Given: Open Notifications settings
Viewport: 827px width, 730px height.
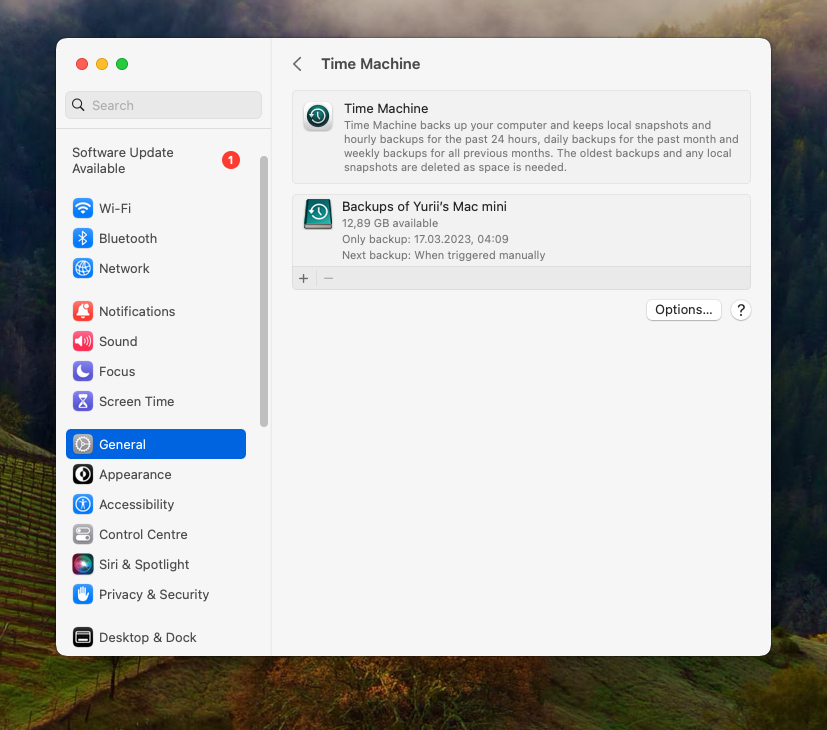Looking at the screenshot, I should coord(136,311).
